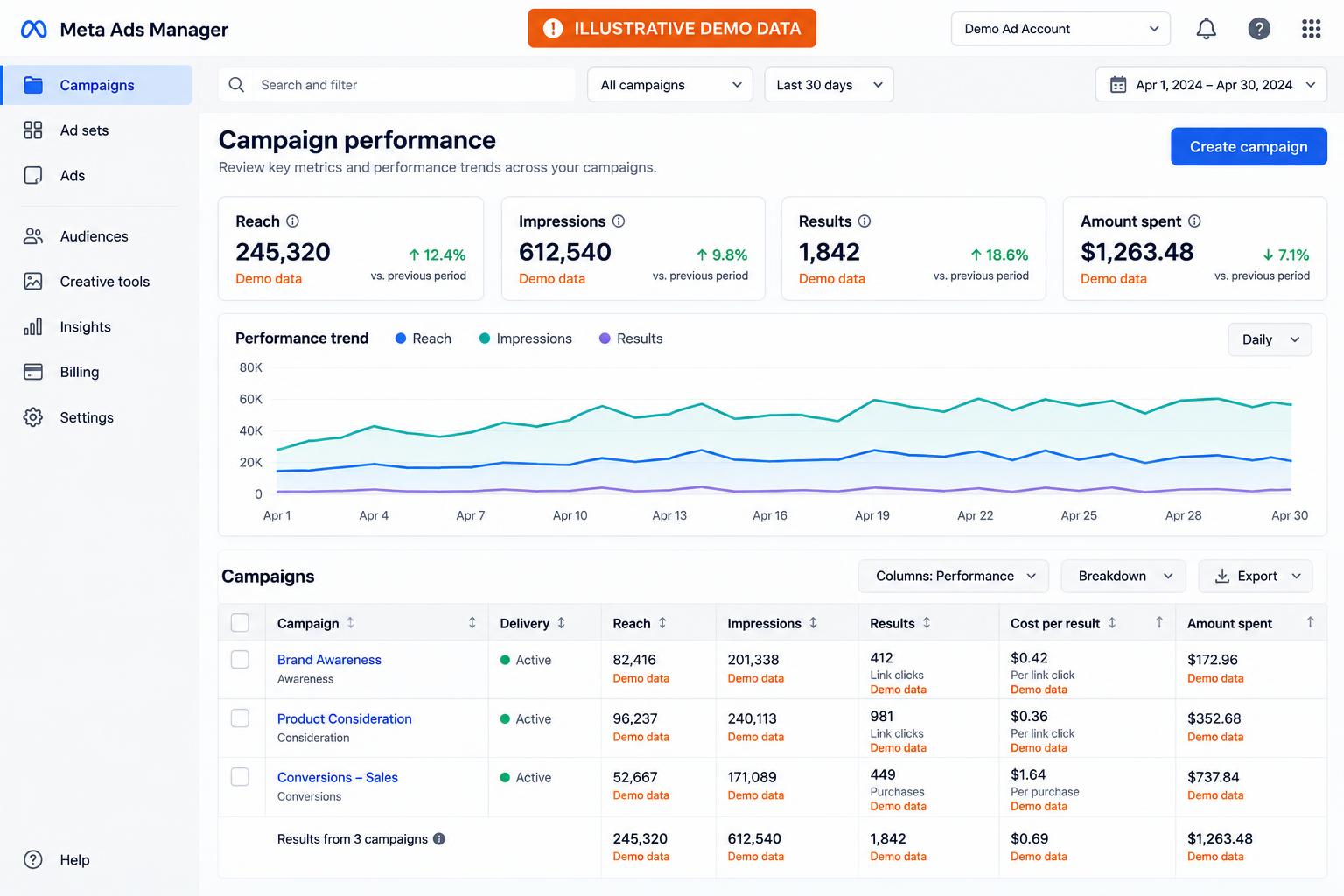The height and width of the screenshot is (896, 1344).
Task: Change the Daily chart granularity
Action: 1270,339
